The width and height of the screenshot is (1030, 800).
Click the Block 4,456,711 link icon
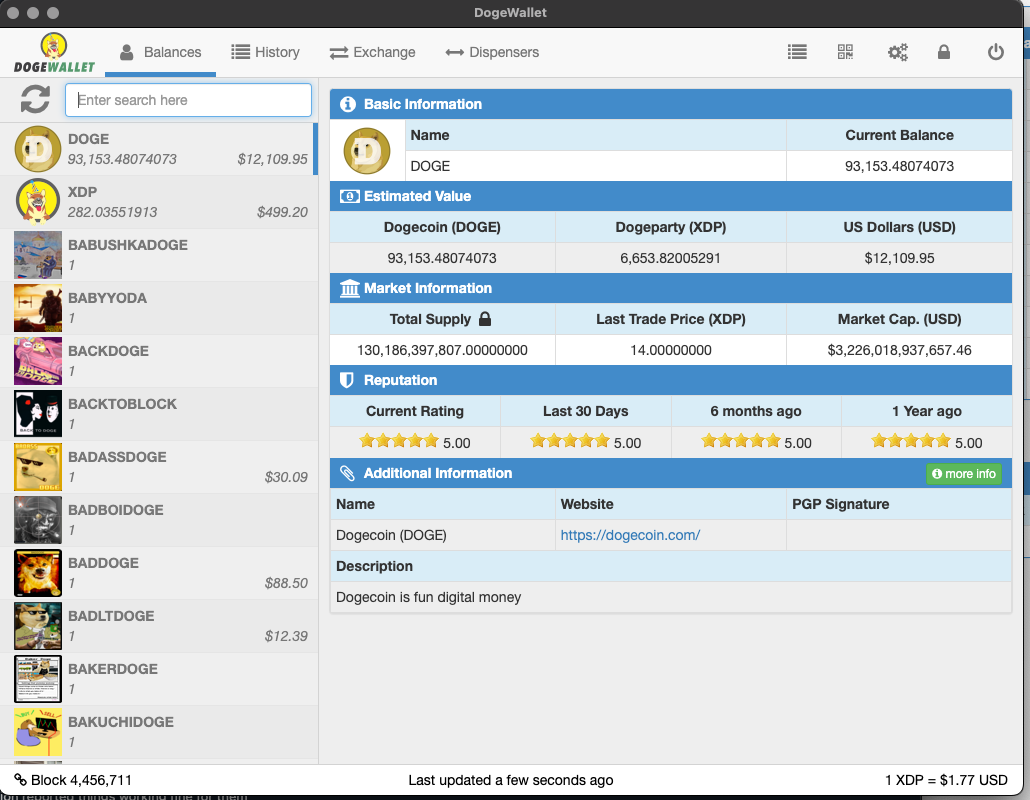20,780
